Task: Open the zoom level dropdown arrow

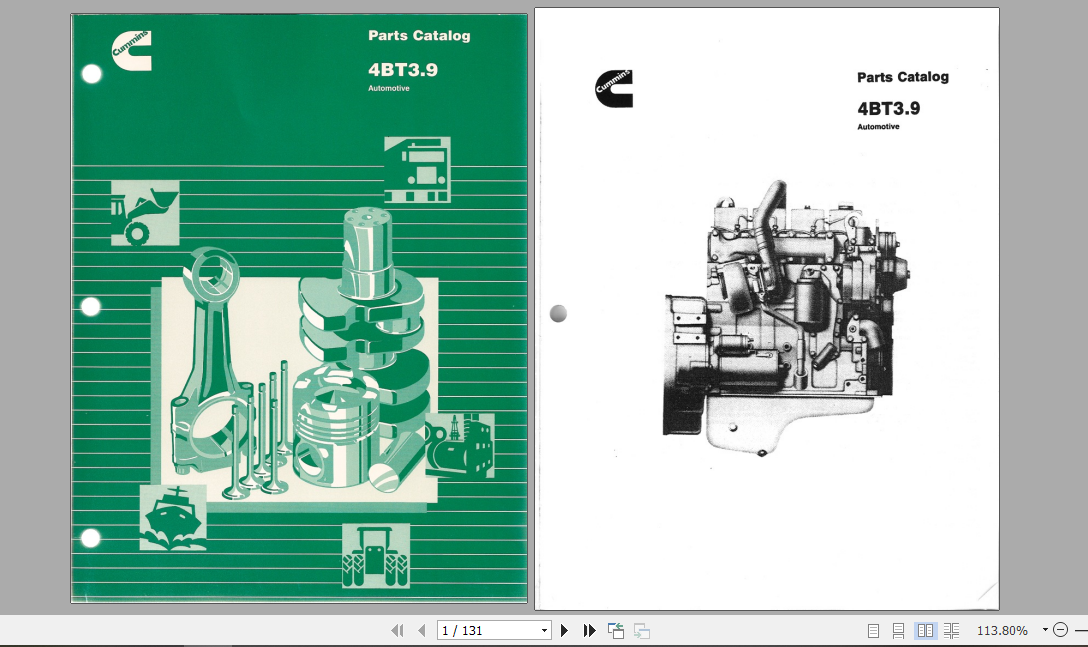Action: point(1045,630)
